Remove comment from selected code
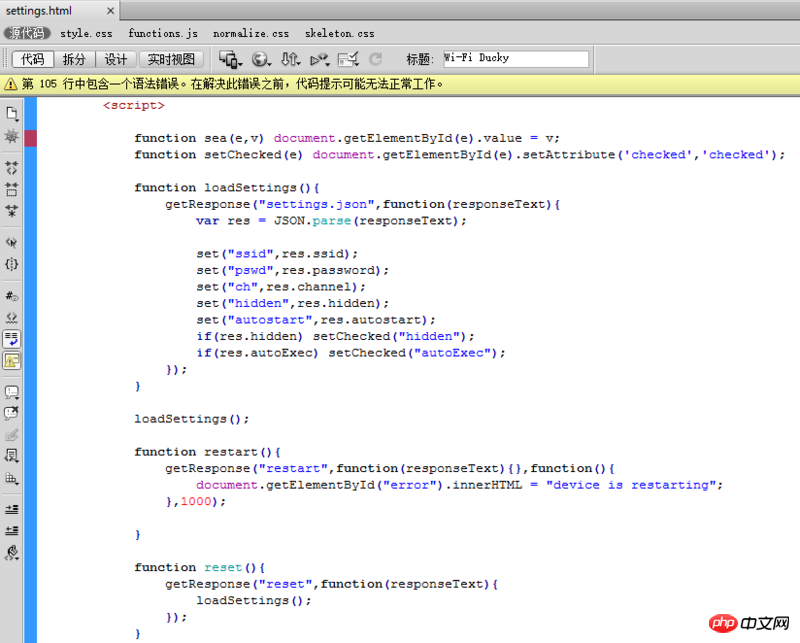 [x=11, y=413]
